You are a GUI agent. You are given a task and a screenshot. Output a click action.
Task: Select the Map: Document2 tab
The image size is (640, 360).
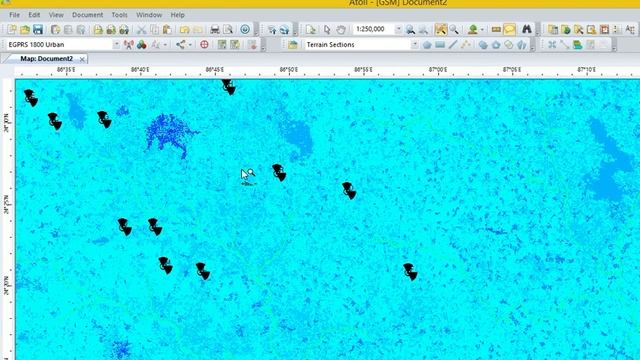pyautogui.click(x=46, y=59)
